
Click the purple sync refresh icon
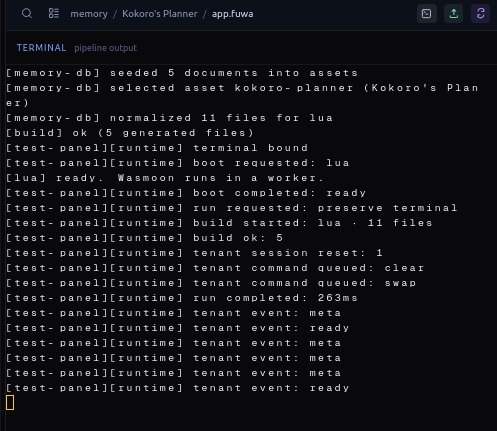[480, 14]
